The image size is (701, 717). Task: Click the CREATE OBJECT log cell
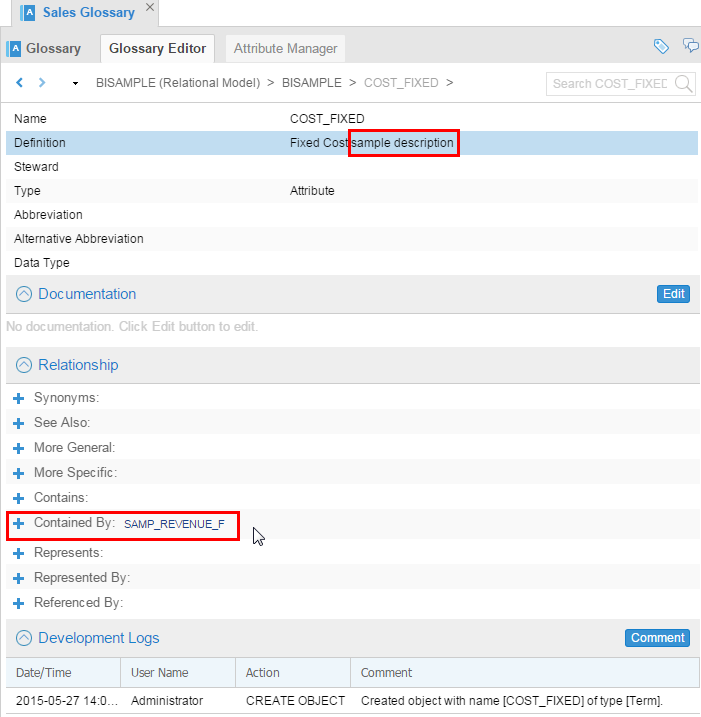(295, 701)
